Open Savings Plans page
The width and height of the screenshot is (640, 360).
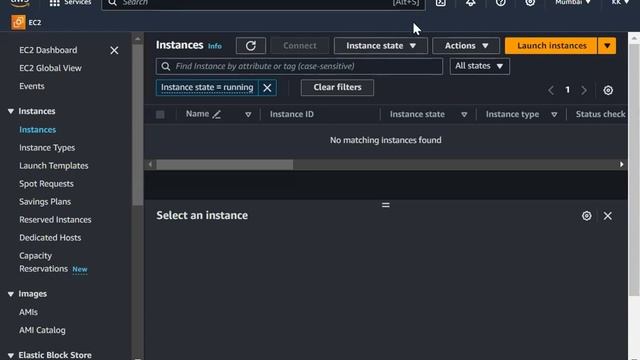45,202
